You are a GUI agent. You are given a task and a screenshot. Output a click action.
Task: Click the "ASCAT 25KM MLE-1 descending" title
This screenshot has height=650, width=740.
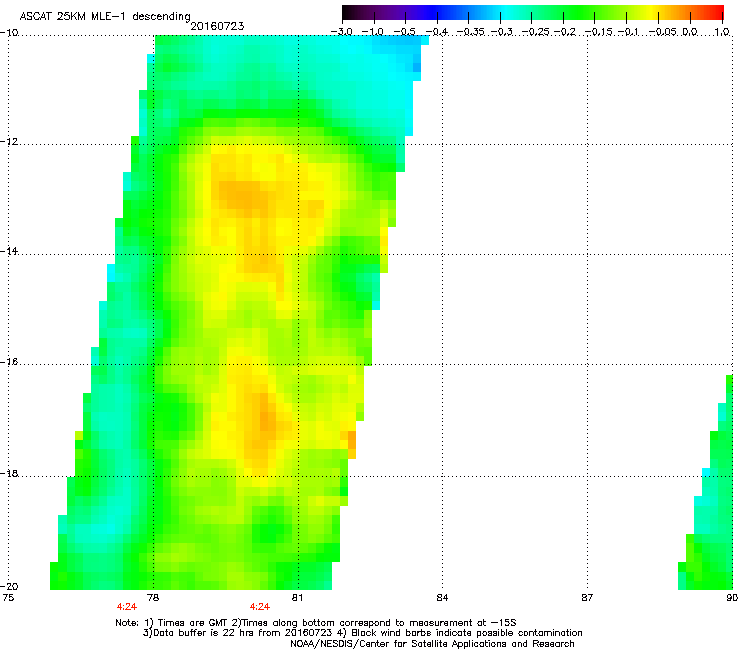click(105, 17)
